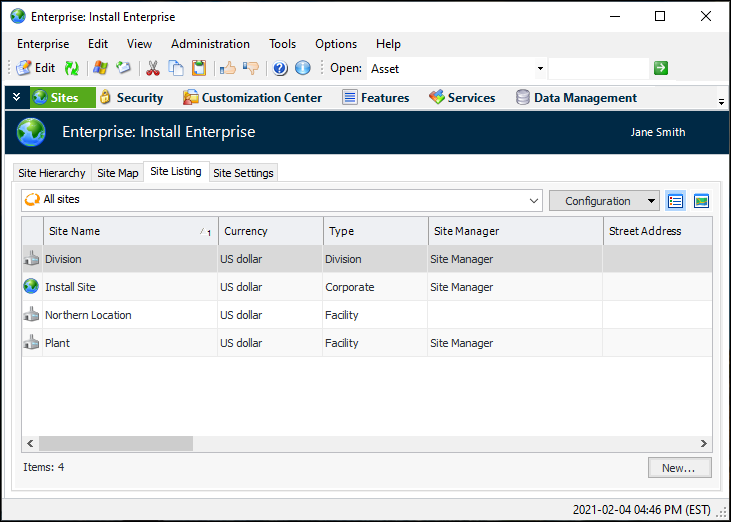Click the New... button
The height and width of the screenshot is (522, 731).
click(x=678, y=468)
